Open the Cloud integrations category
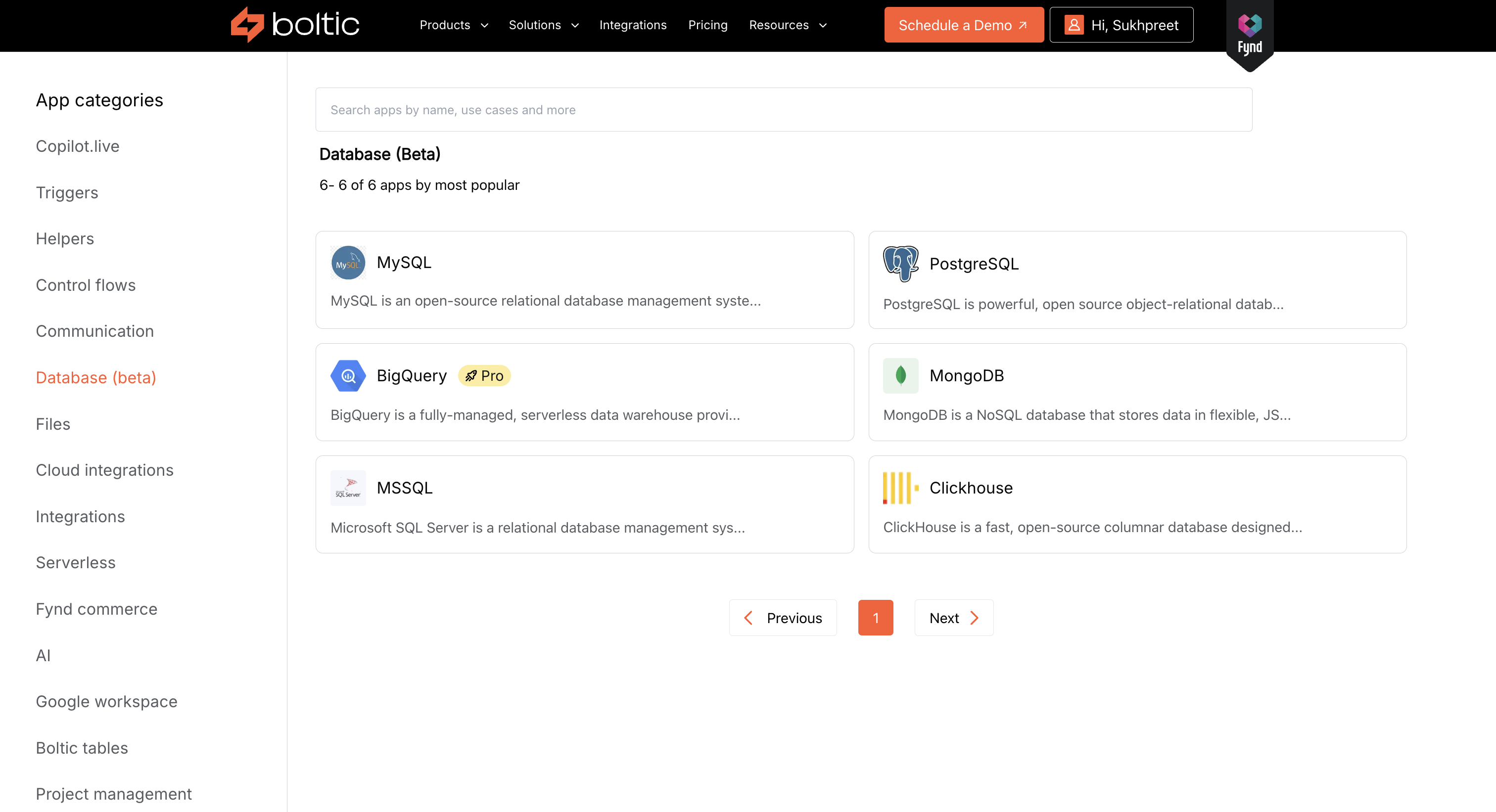Viewport: 1496px width, 812px height. tap(104, 470)
